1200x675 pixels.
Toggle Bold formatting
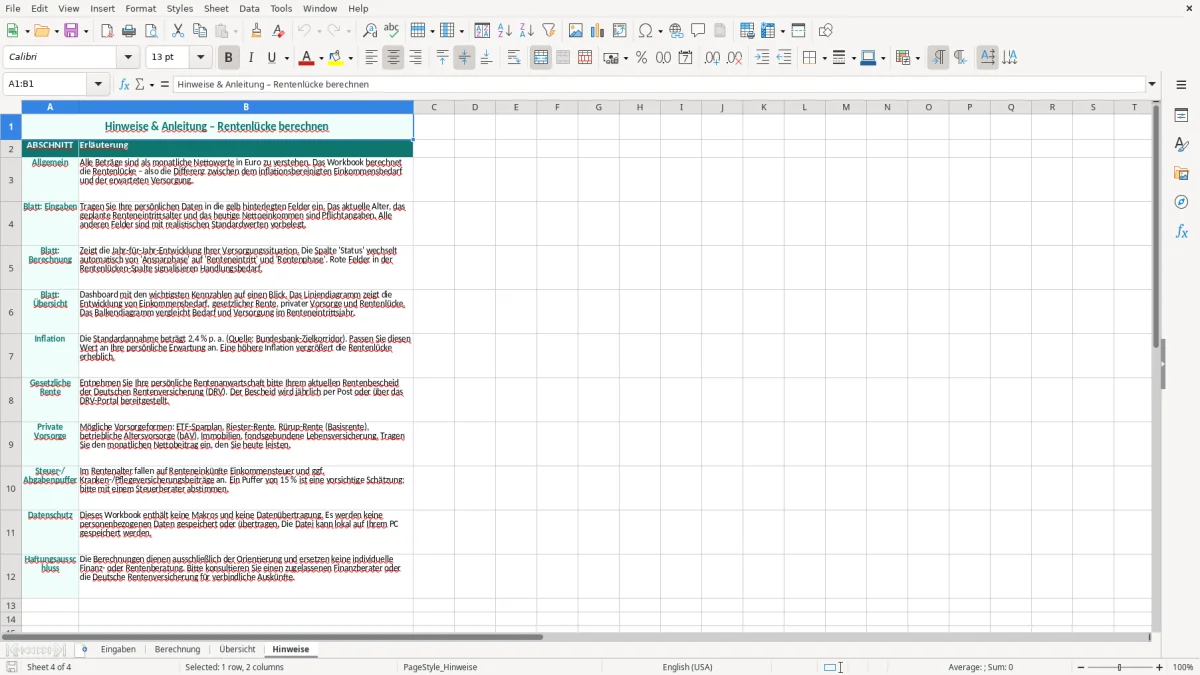pyautogui.click(x=228, y=58)
